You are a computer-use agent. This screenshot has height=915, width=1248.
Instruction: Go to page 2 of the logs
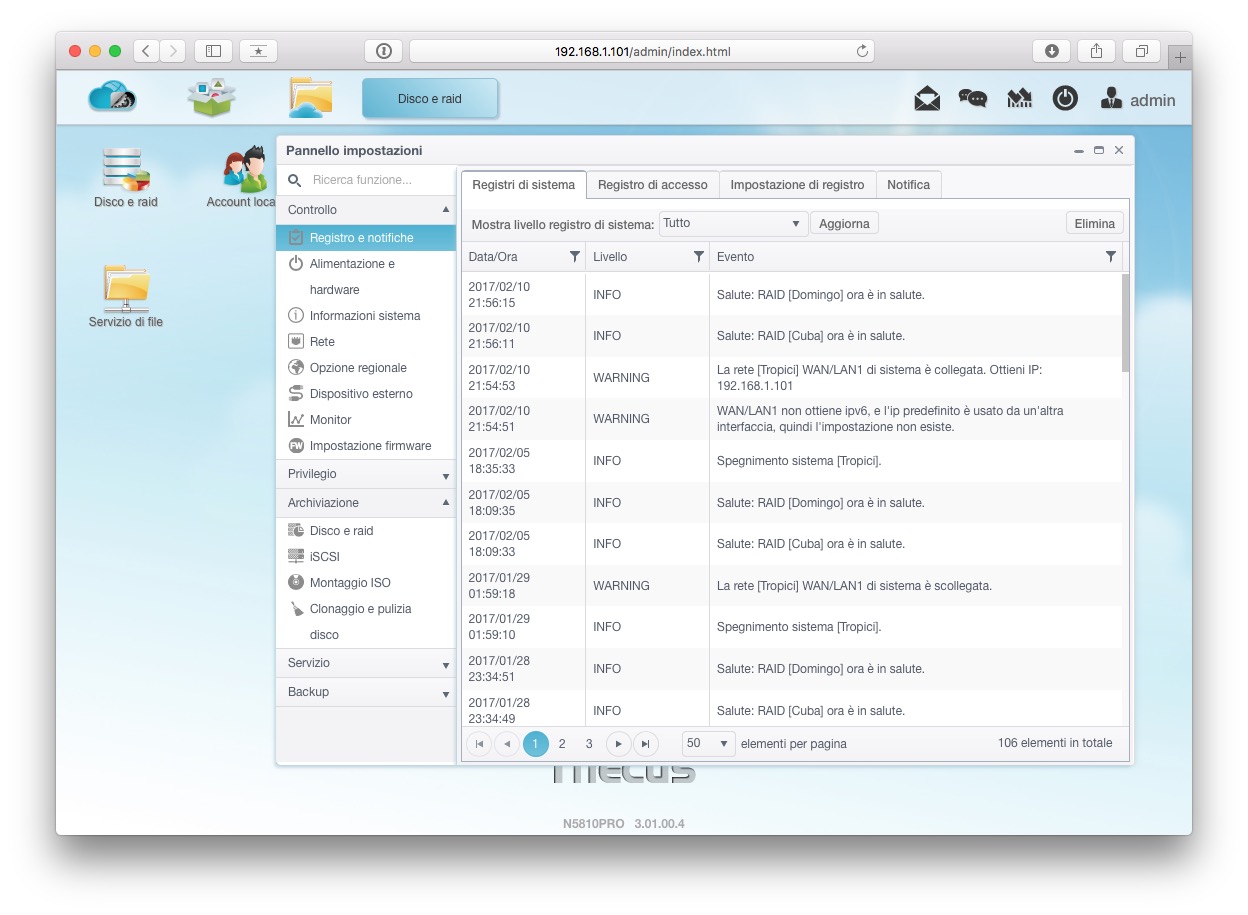coord(562,743)
